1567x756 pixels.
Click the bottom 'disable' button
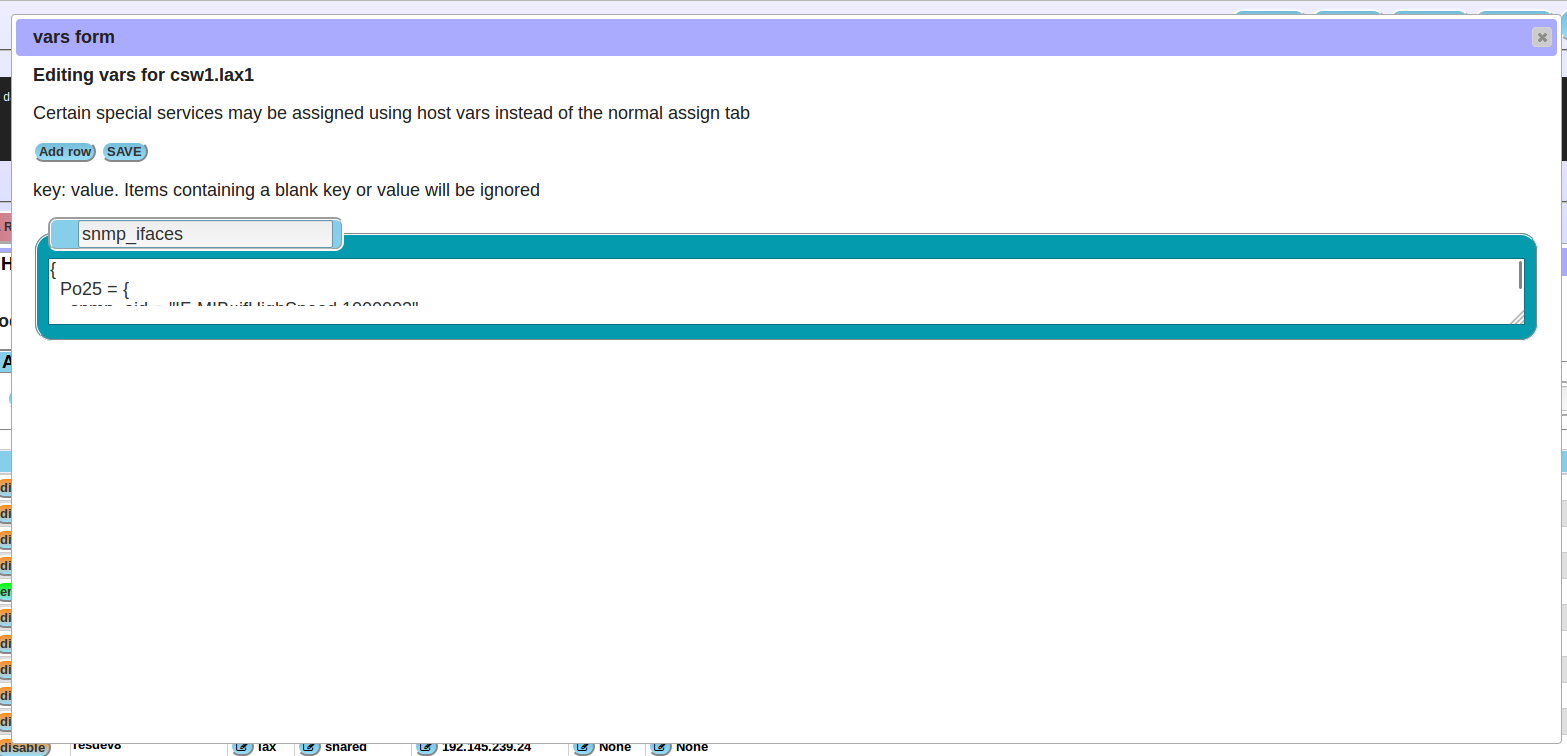23,748
